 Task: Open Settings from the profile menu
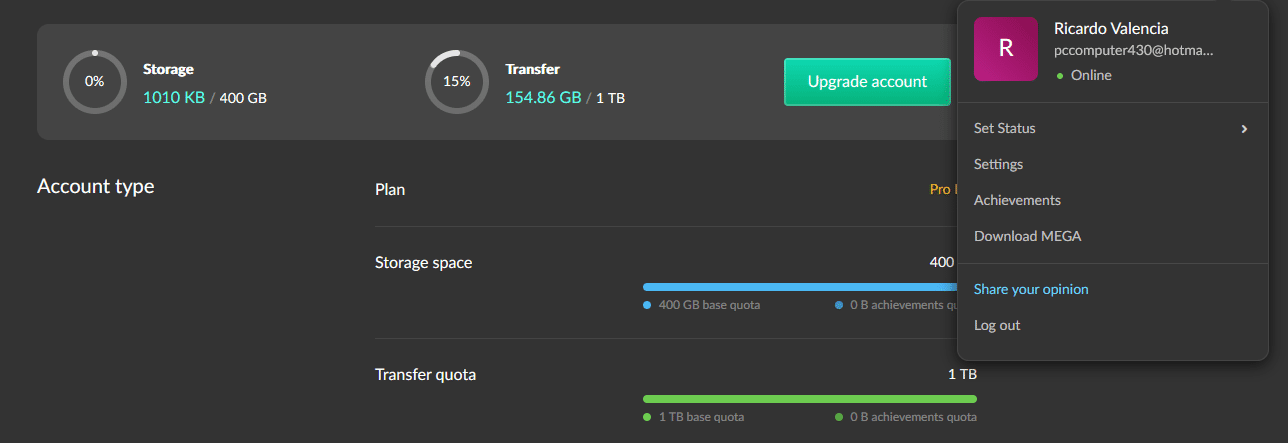998,164
